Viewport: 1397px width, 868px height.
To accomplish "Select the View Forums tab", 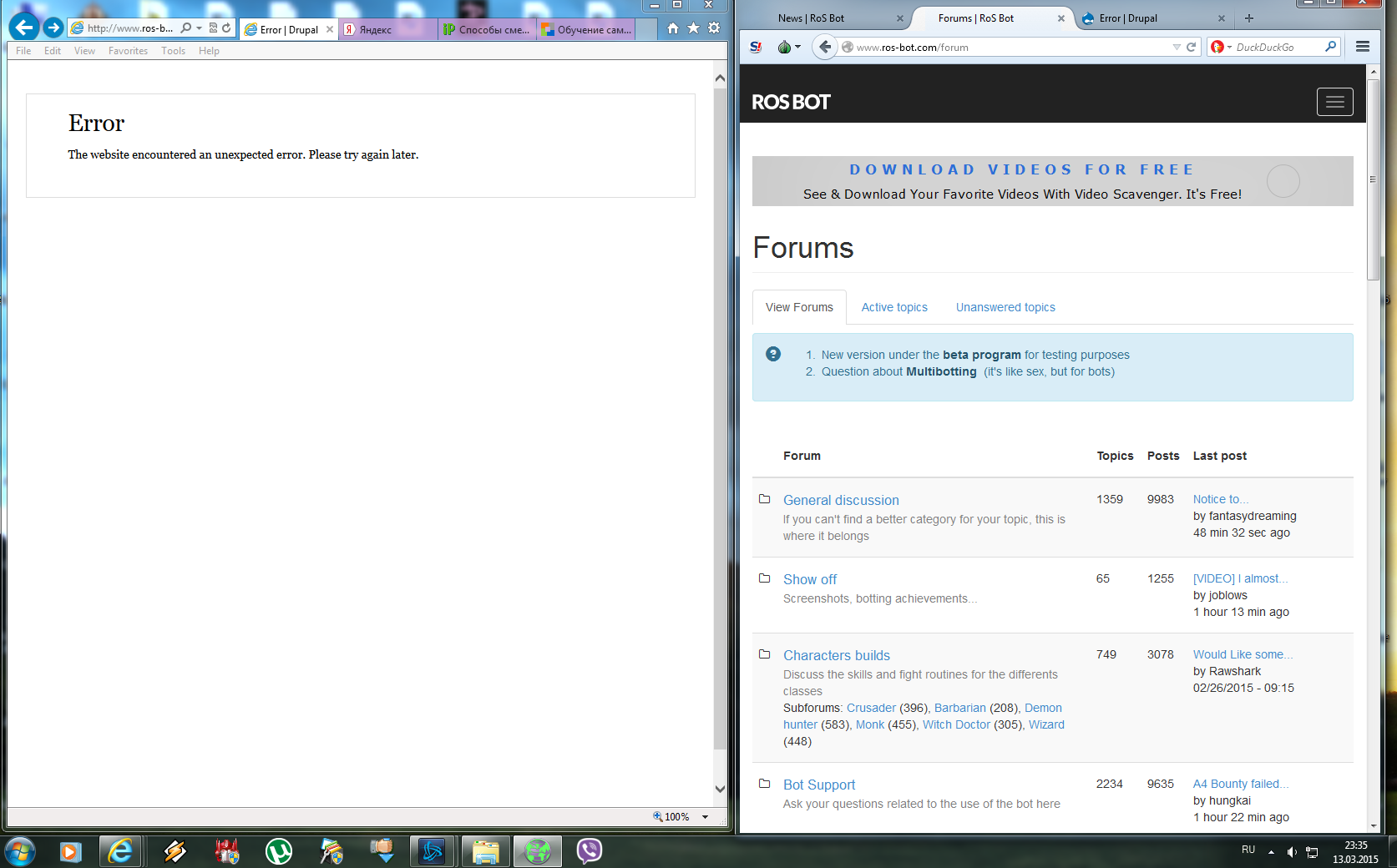I will coord(799,307).
